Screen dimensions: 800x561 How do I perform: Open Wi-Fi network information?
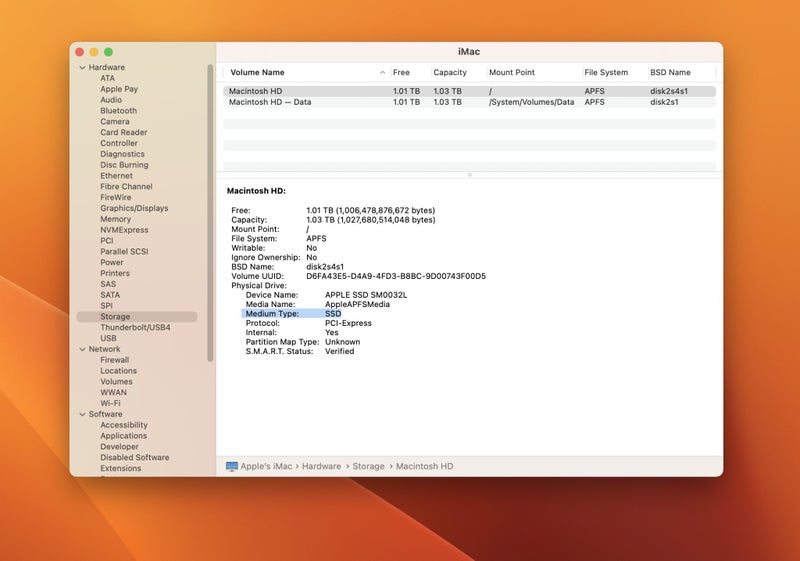(110, 403)
